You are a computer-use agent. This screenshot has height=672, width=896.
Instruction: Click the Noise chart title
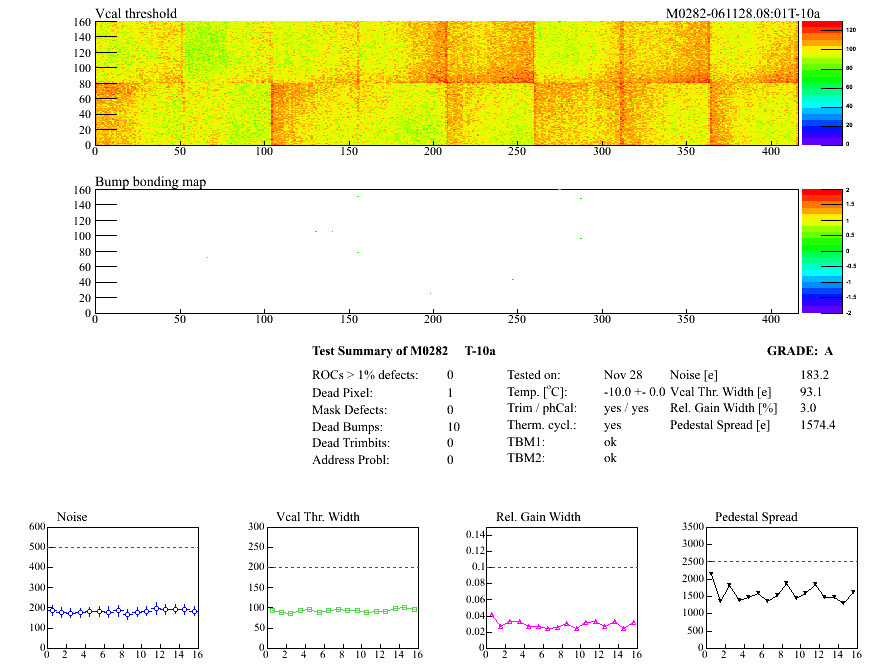pos(73,517)
